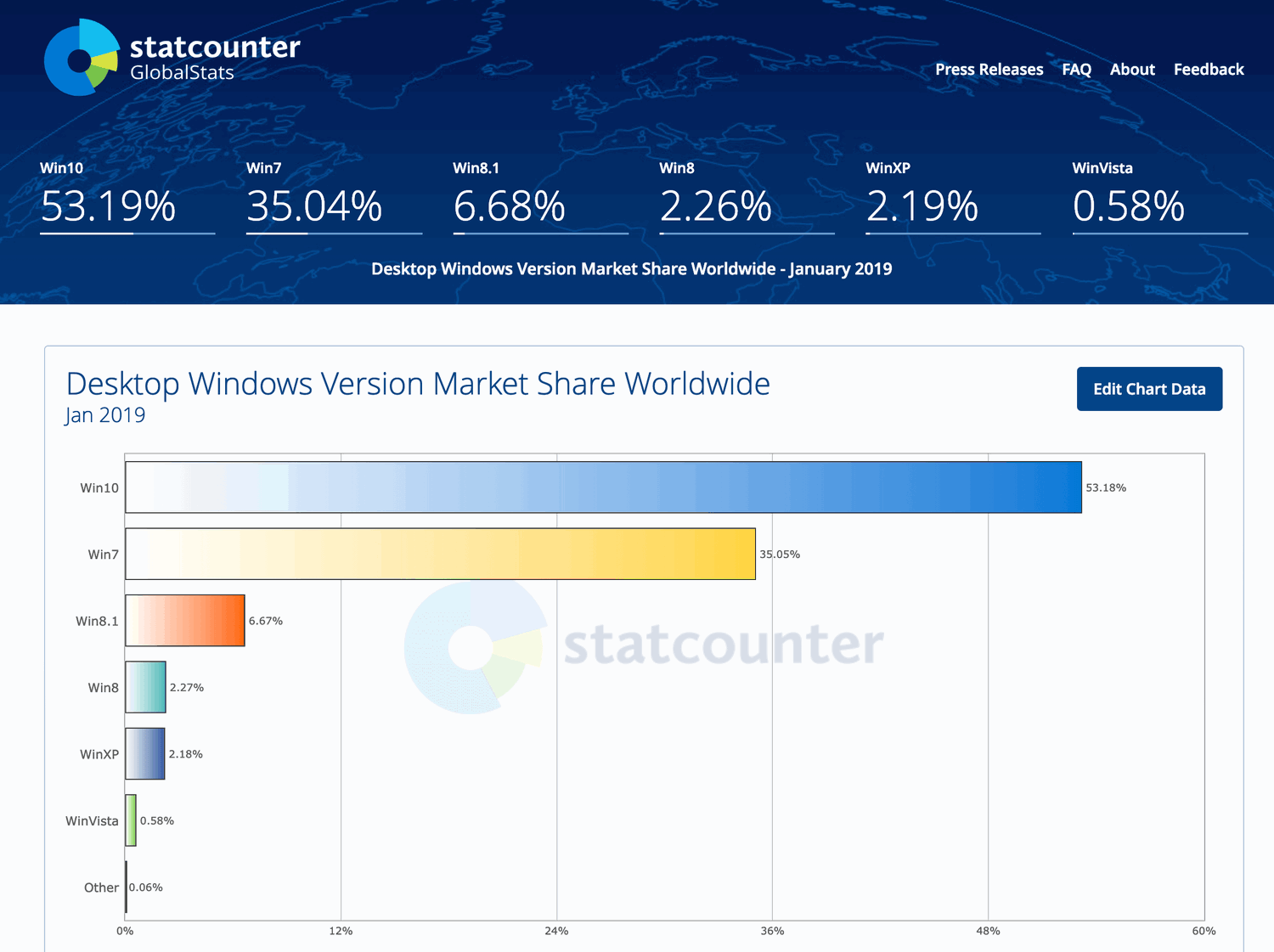
Task: Click the GlobalStats wordmark in the header
Action: pos(181,73)
